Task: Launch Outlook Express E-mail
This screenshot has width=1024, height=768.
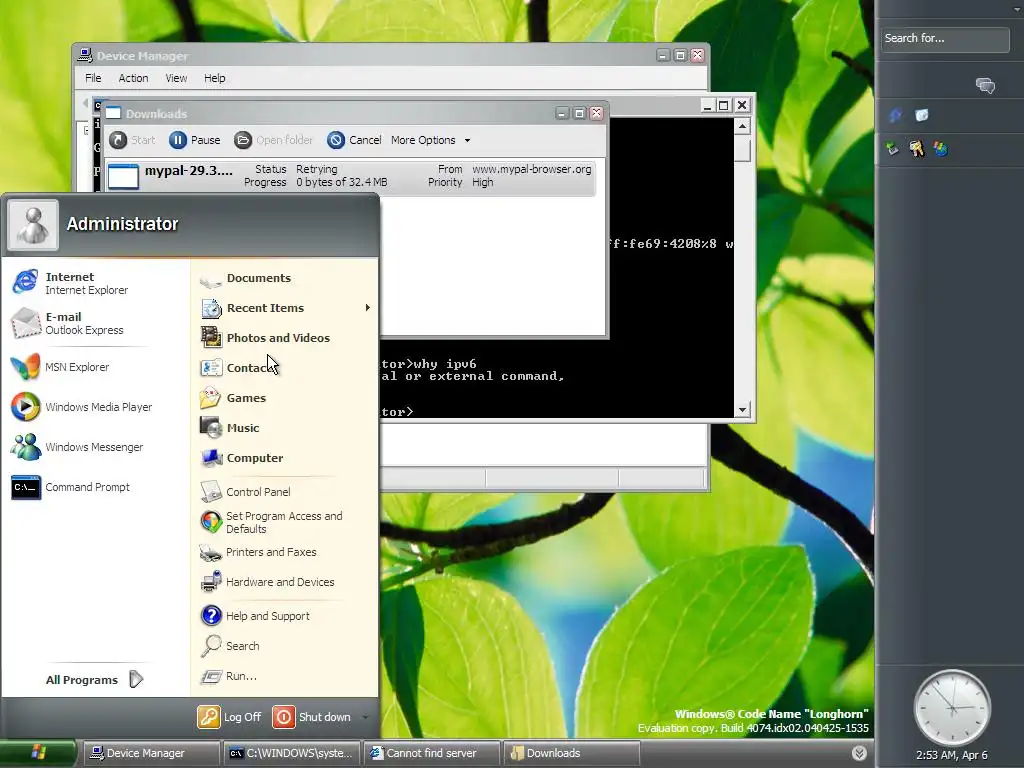Action: [x=68, y=323]
